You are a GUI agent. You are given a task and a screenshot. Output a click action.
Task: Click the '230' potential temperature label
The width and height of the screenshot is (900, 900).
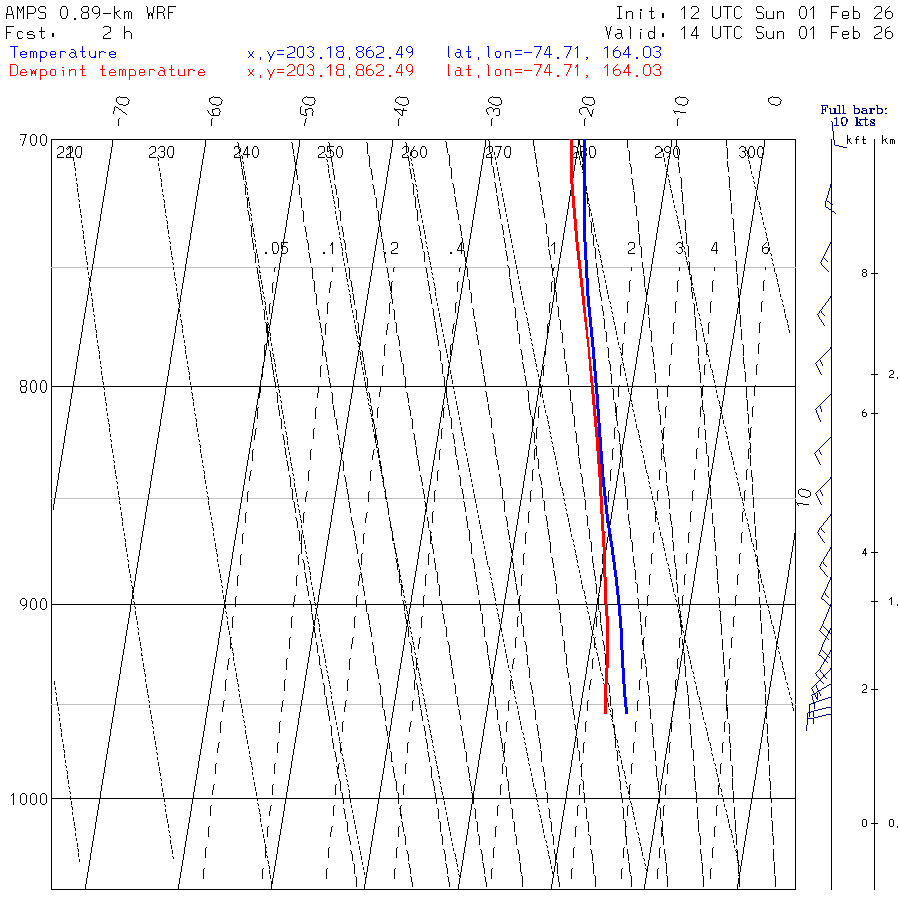click(x=161, y=153)
